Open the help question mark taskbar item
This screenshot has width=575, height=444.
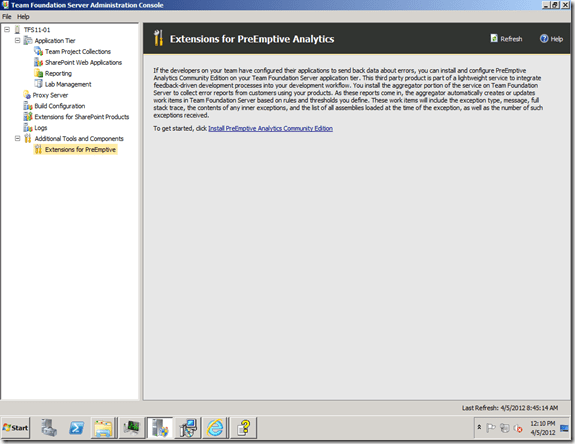coord(244,428)
